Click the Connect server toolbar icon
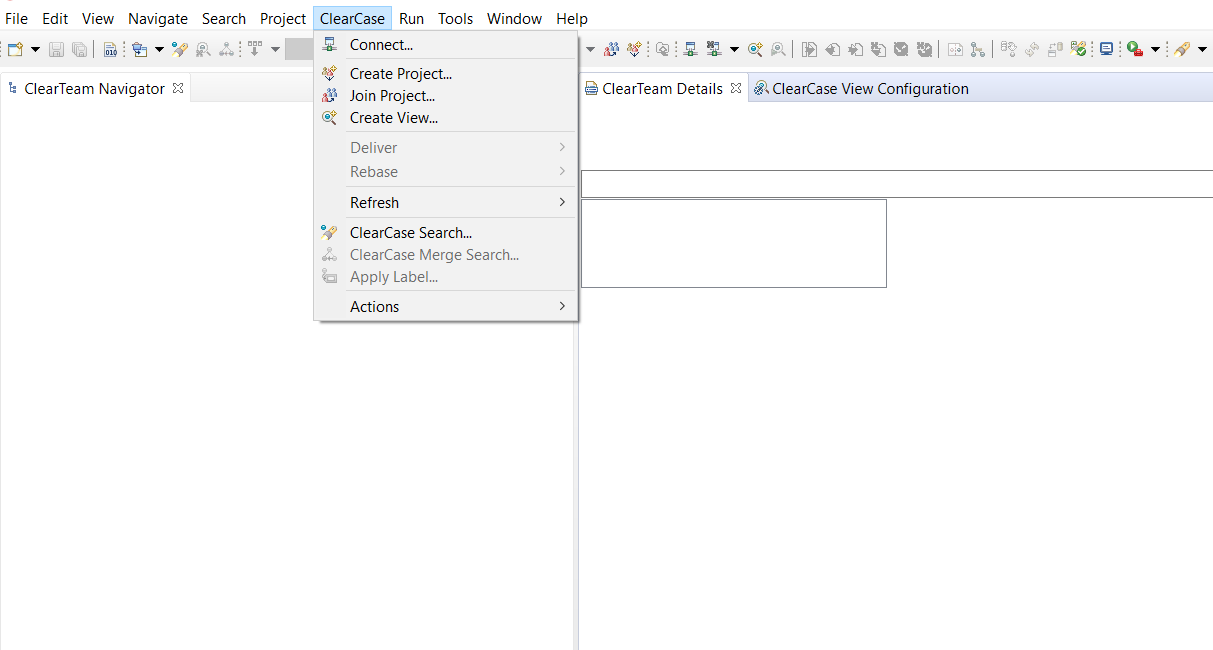The height and width of the screenshot is (650, 1213). (x=690, y=49)
